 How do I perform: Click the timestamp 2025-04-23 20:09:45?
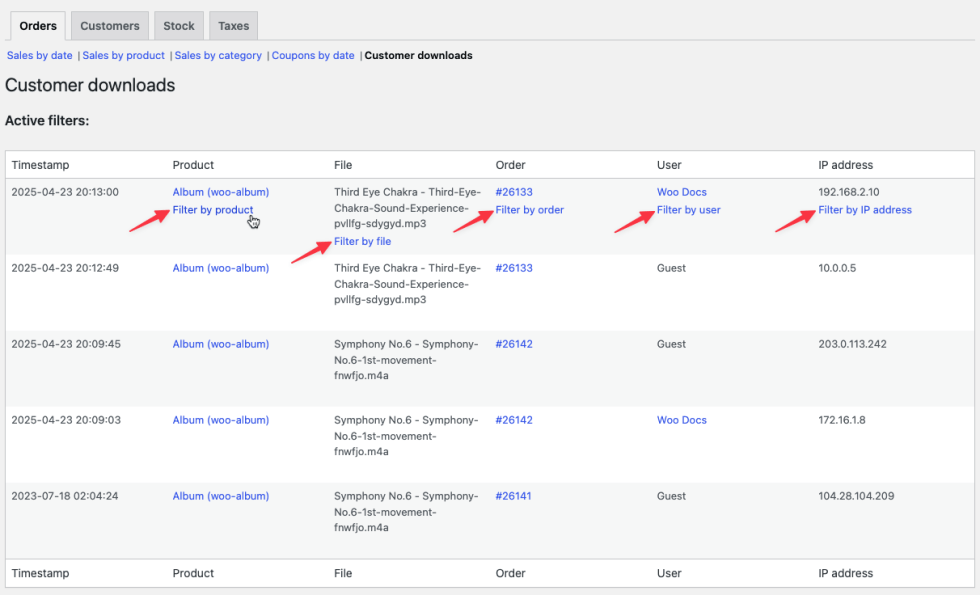(66, 344)
